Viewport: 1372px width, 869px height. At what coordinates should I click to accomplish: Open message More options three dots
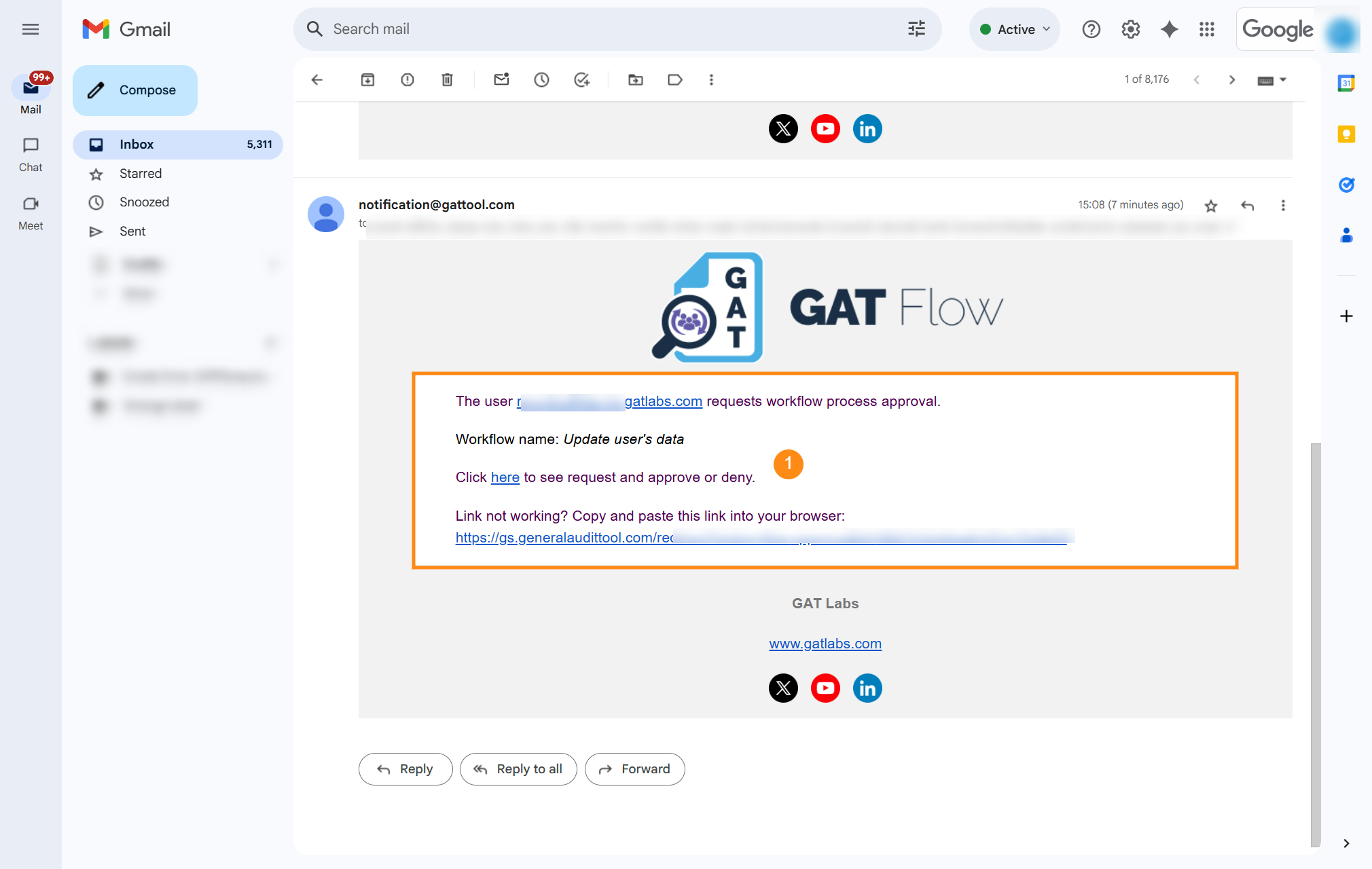coord(1283,206)
